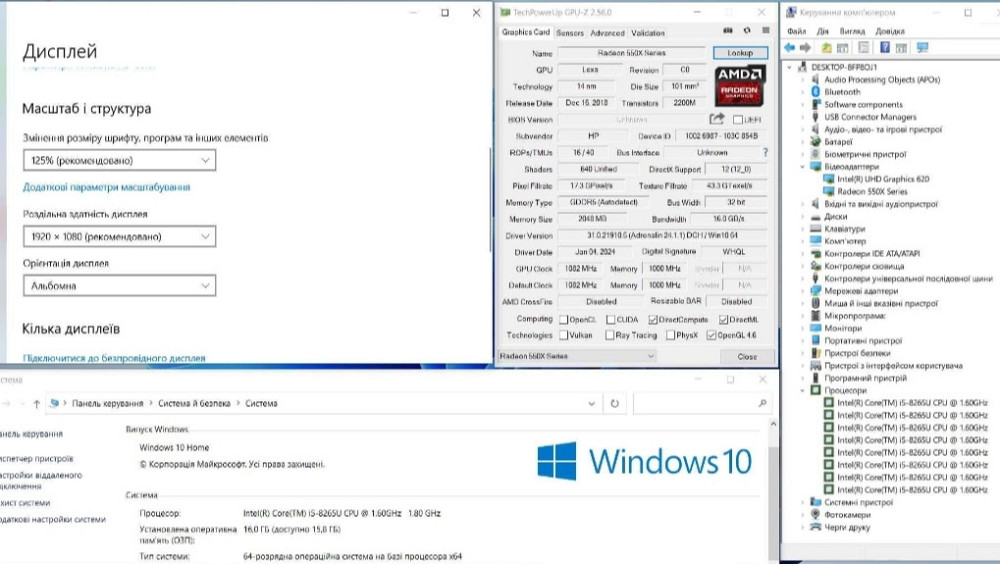Select Radeon 550X Series in device tree
1000x564 pixels.
tap(871, 191)
